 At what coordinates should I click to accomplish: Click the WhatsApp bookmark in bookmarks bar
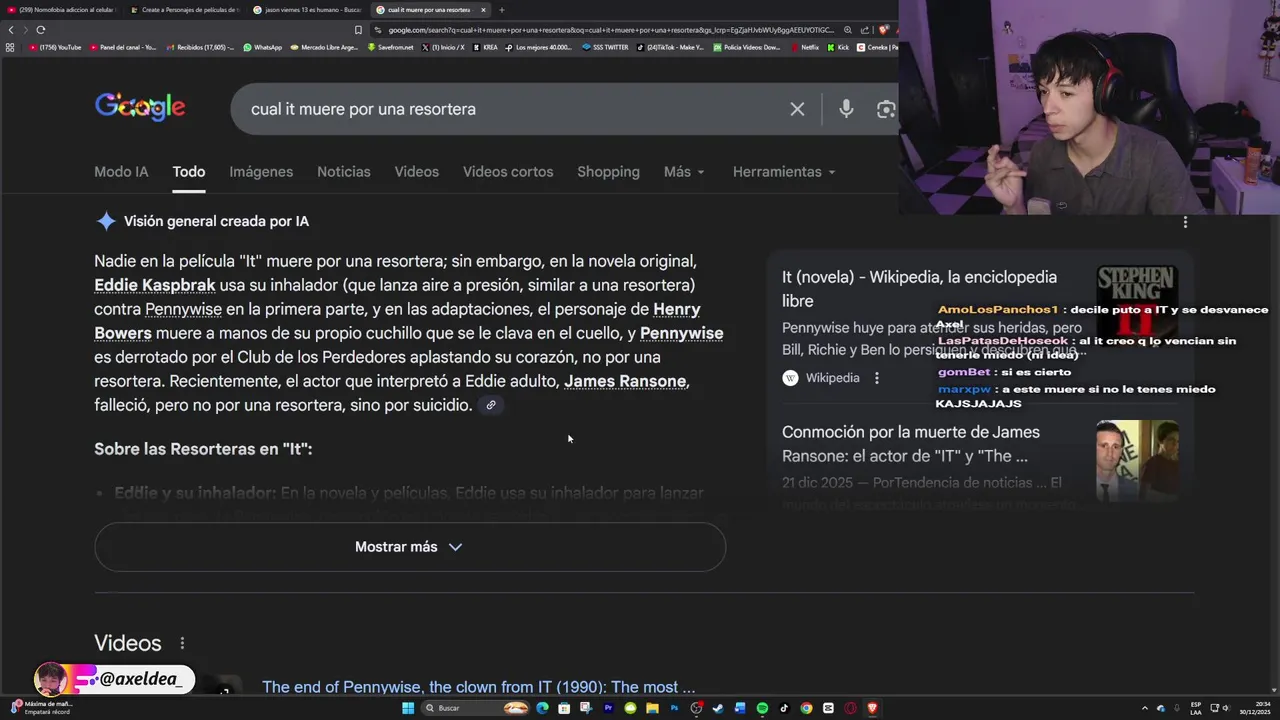[x=263, y=47]
